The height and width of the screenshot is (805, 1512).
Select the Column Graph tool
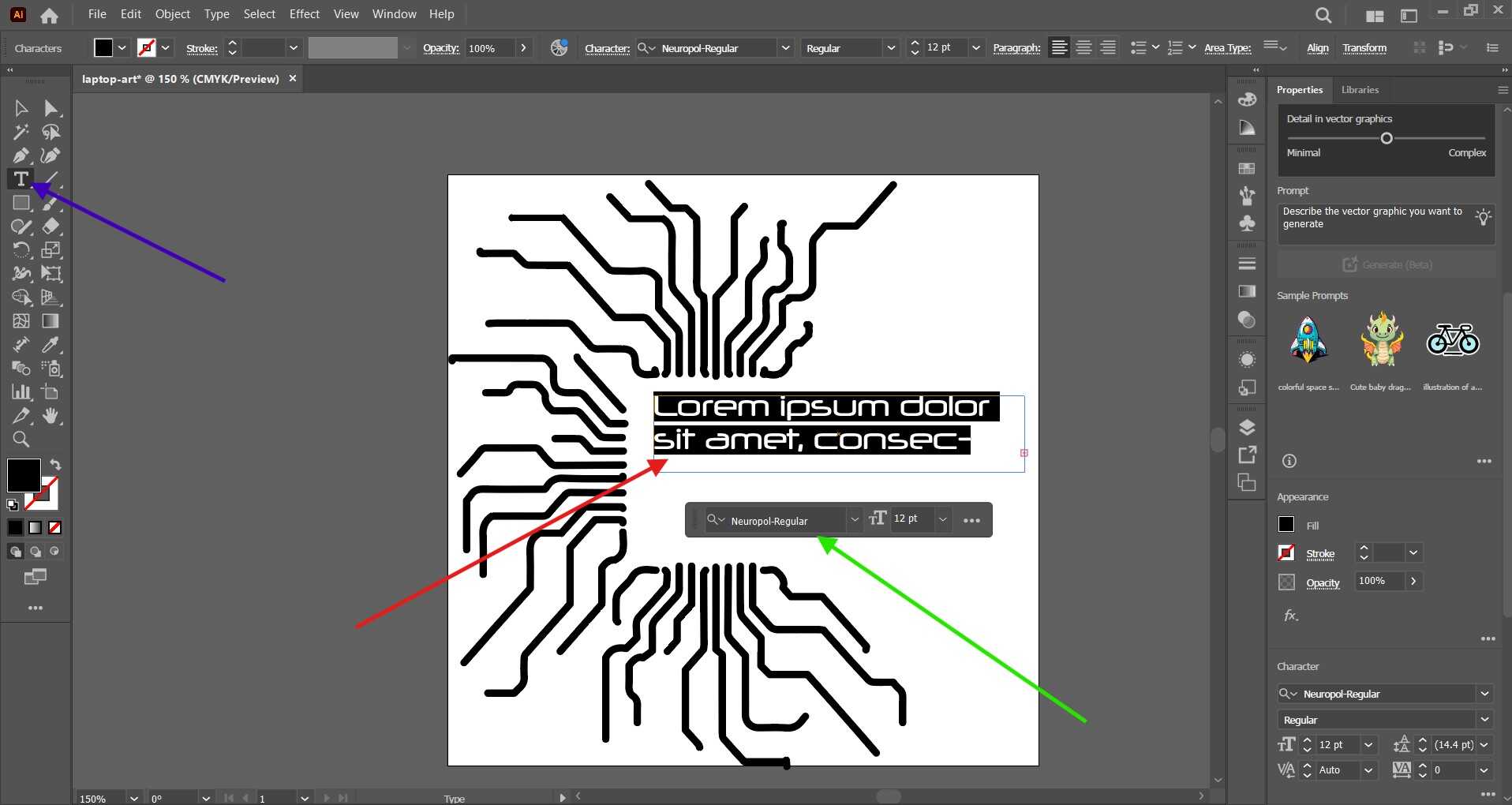[21, 392]
